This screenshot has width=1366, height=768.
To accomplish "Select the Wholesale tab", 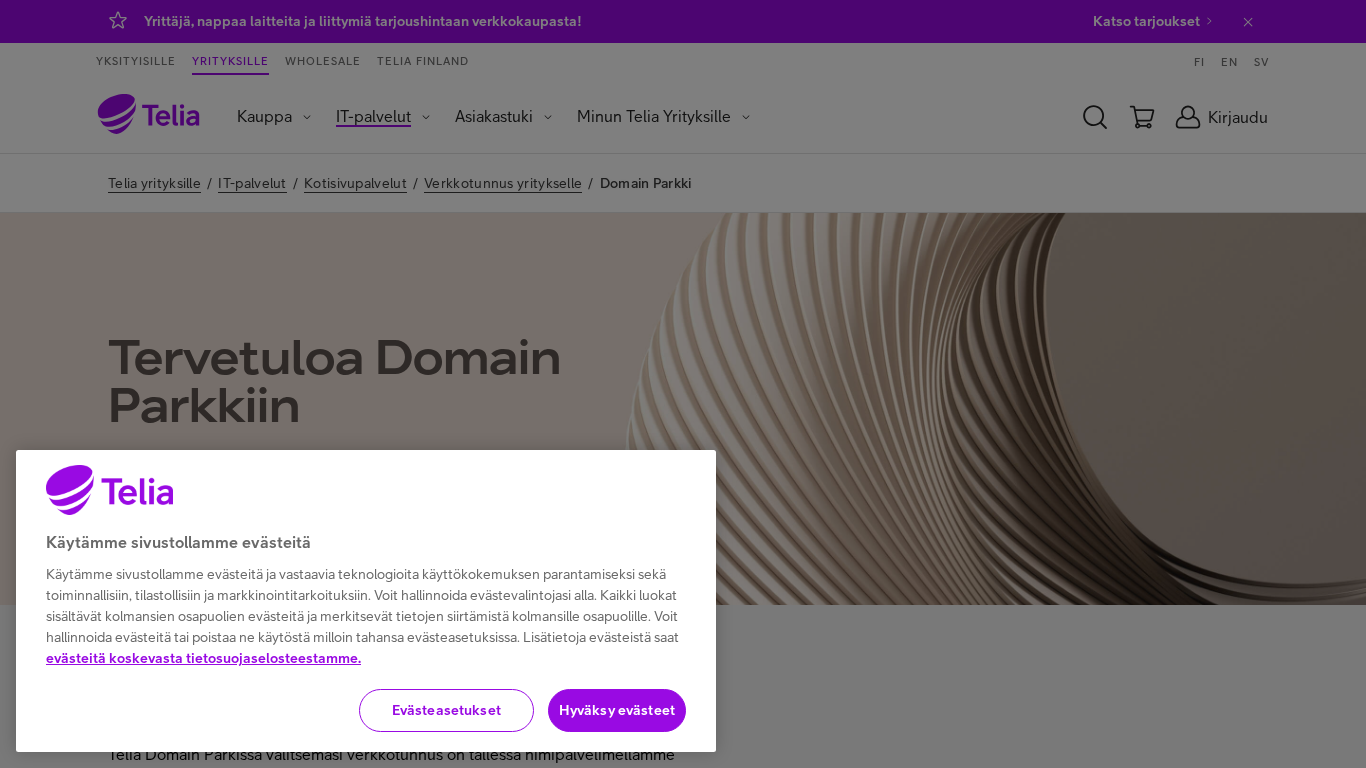I will [322, 61].
